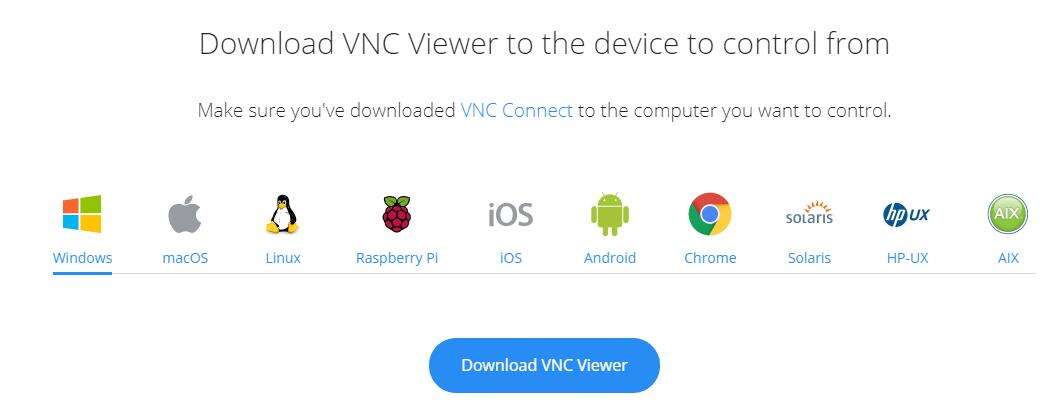Switch to the Chrome text tab
This screenshot has height=400, width=1059.
710,257
